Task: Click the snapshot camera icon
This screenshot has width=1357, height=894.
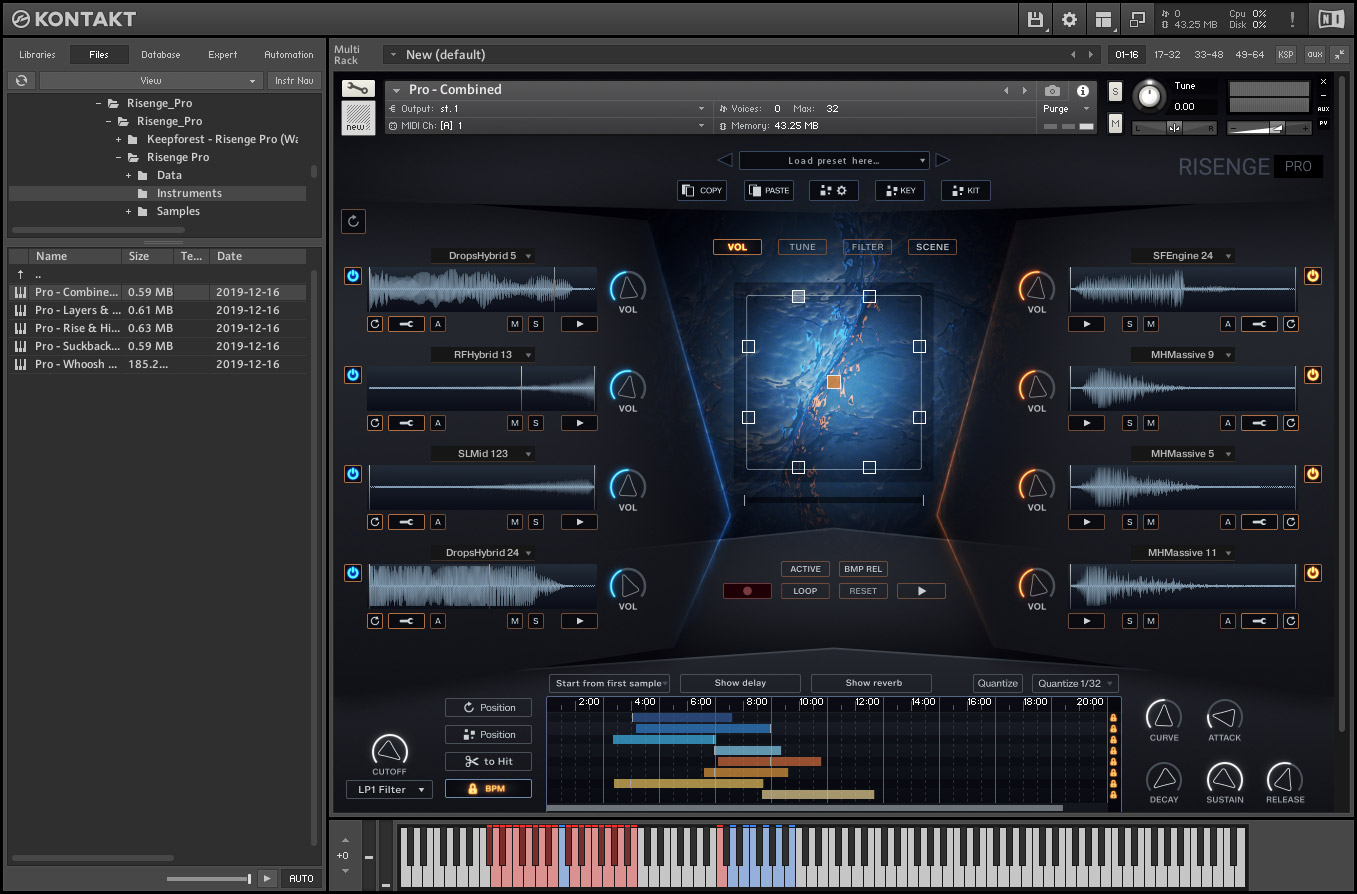Action: tap(1052, 90)
